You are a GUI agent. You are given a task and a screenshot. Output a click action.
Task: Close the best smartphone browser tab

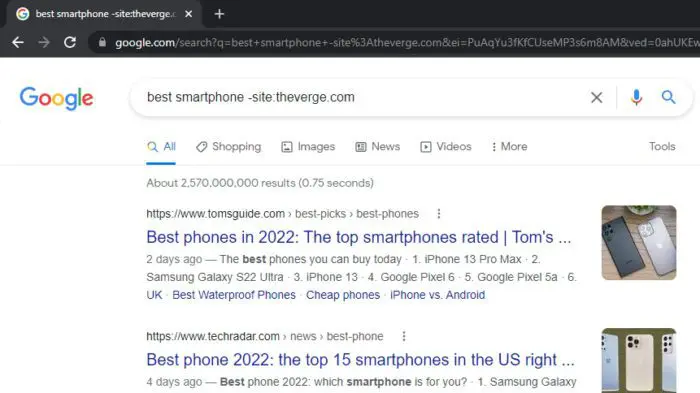click(188, 14)
